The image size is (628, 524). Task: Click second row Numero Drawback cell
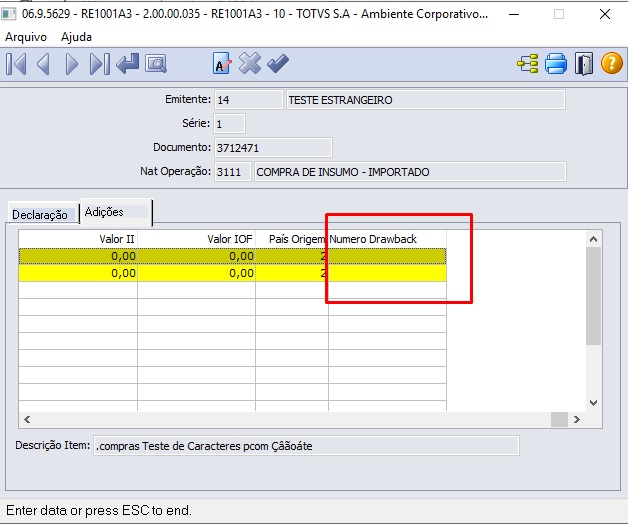click(x=387, y=273)
